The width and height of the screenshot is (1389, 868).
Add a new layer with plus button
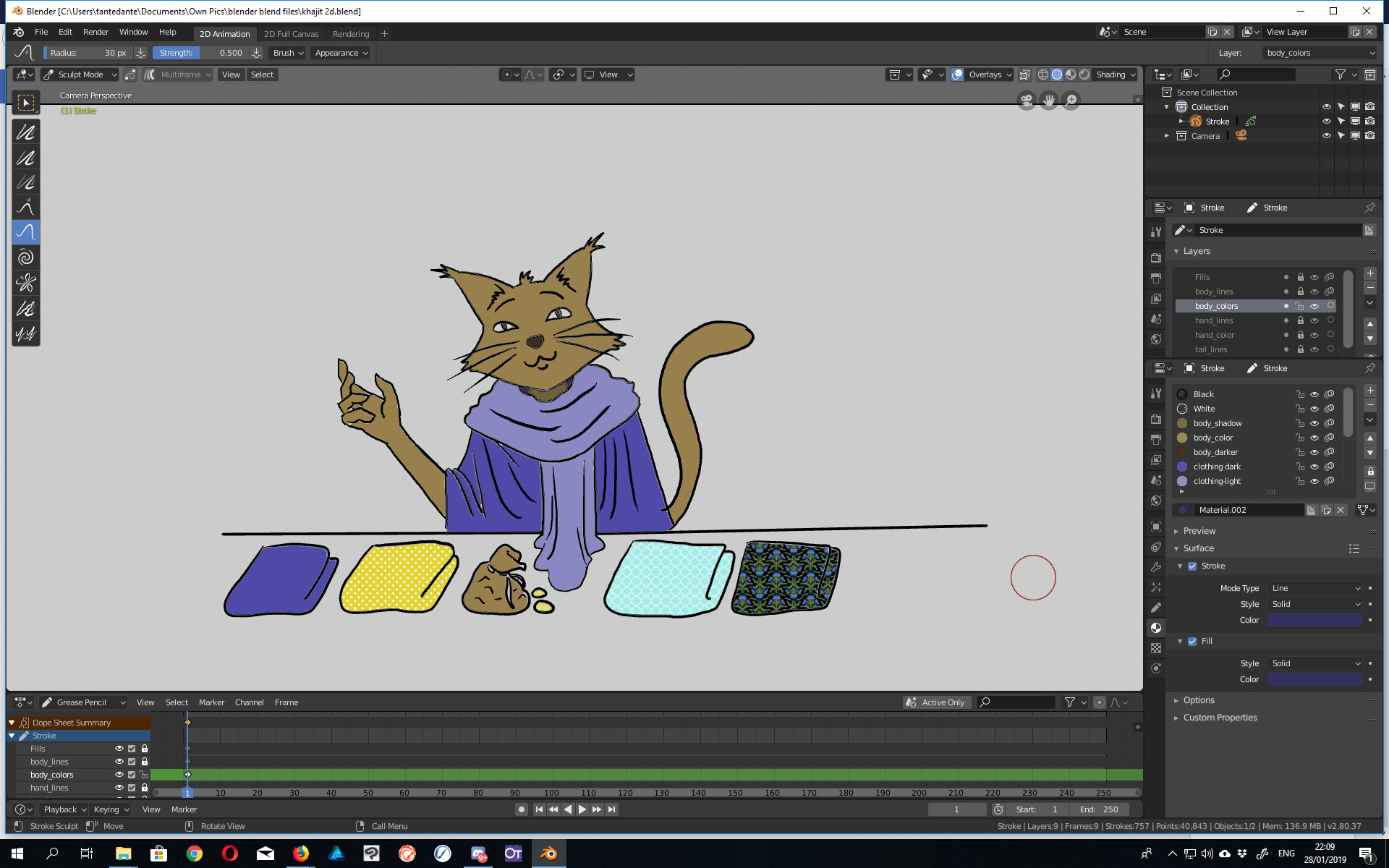click(x=1370, y=273)
